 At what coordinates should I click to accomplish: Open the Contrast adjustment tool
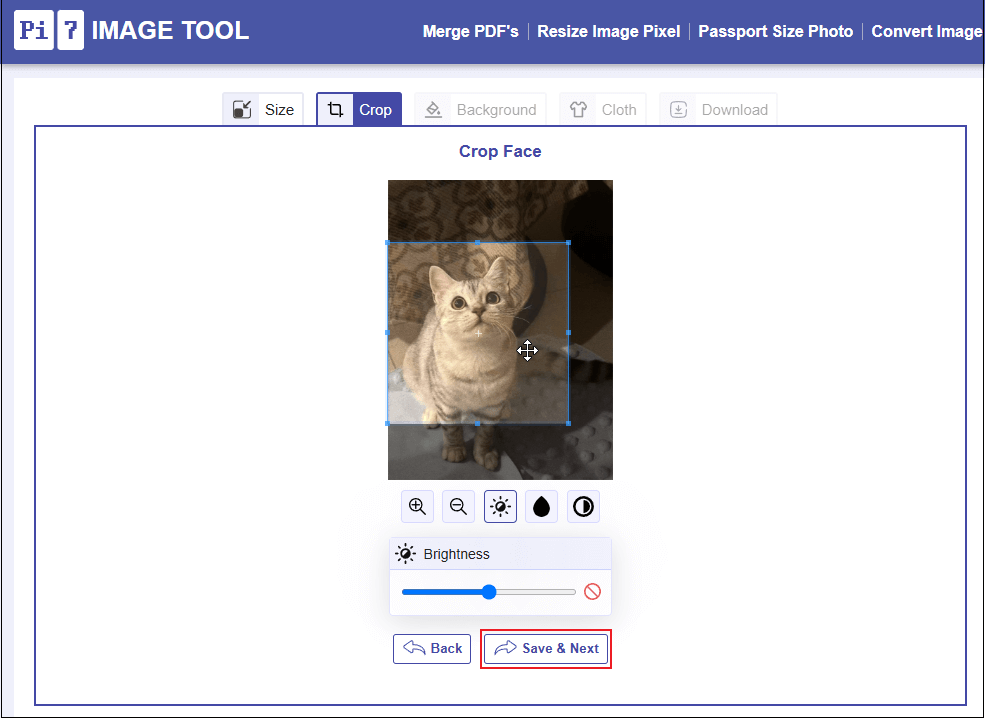tap(582, 506)
